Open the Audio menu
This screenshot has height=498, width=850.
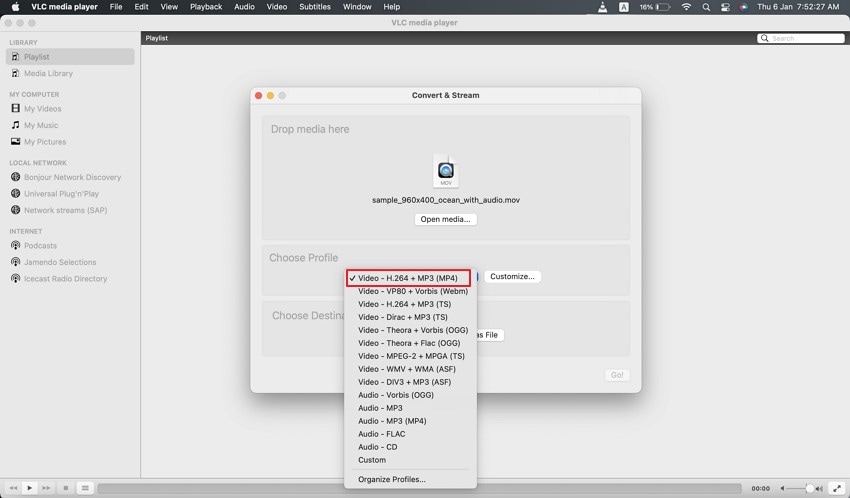244,7
